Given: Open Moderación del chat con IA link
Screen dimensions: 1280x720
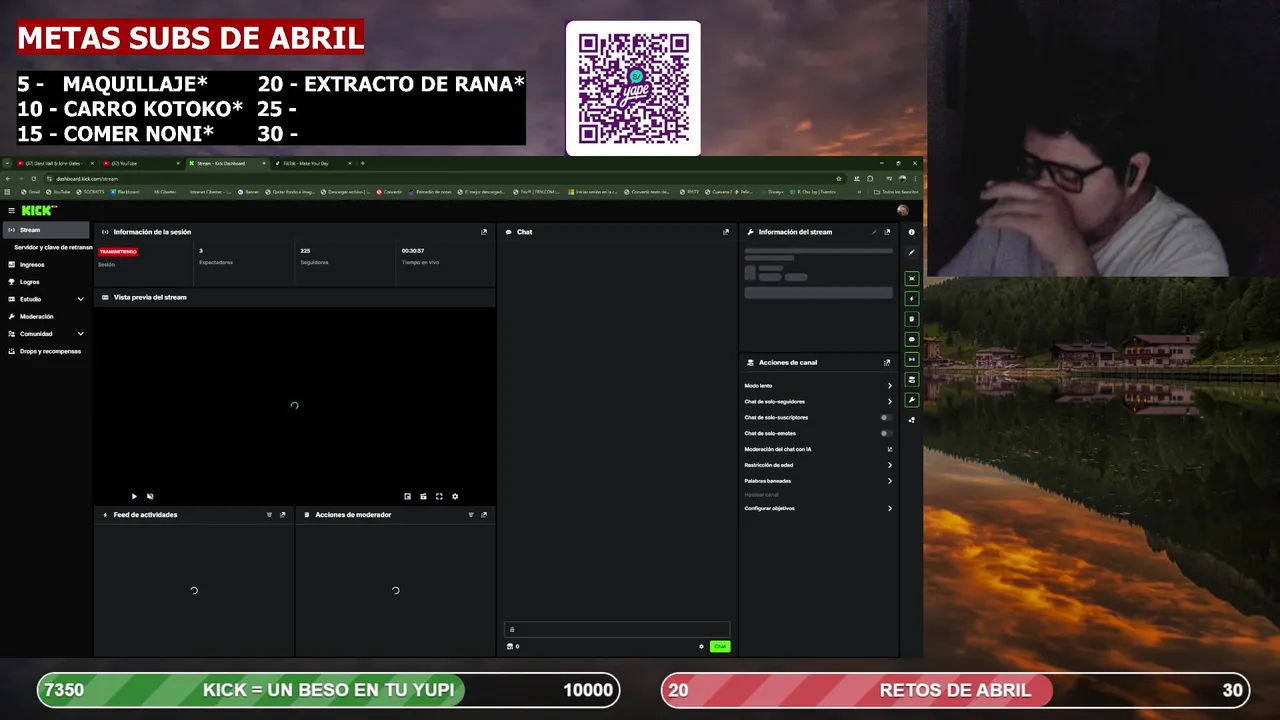Looking at the screenshot, I should (x=818, y=449).
